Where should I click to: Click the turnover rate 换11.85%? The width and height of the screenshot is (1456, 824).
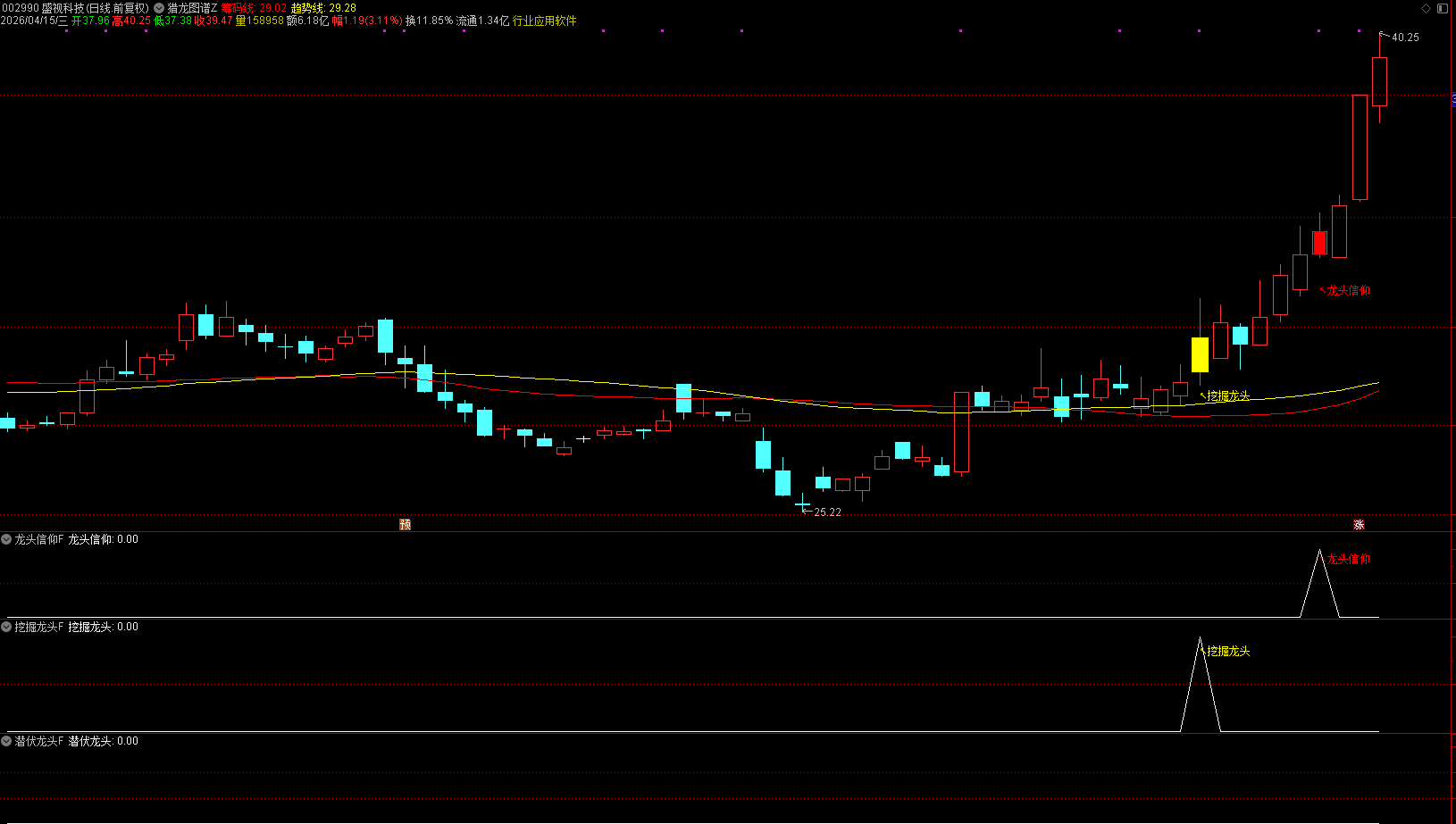(430, 21)
